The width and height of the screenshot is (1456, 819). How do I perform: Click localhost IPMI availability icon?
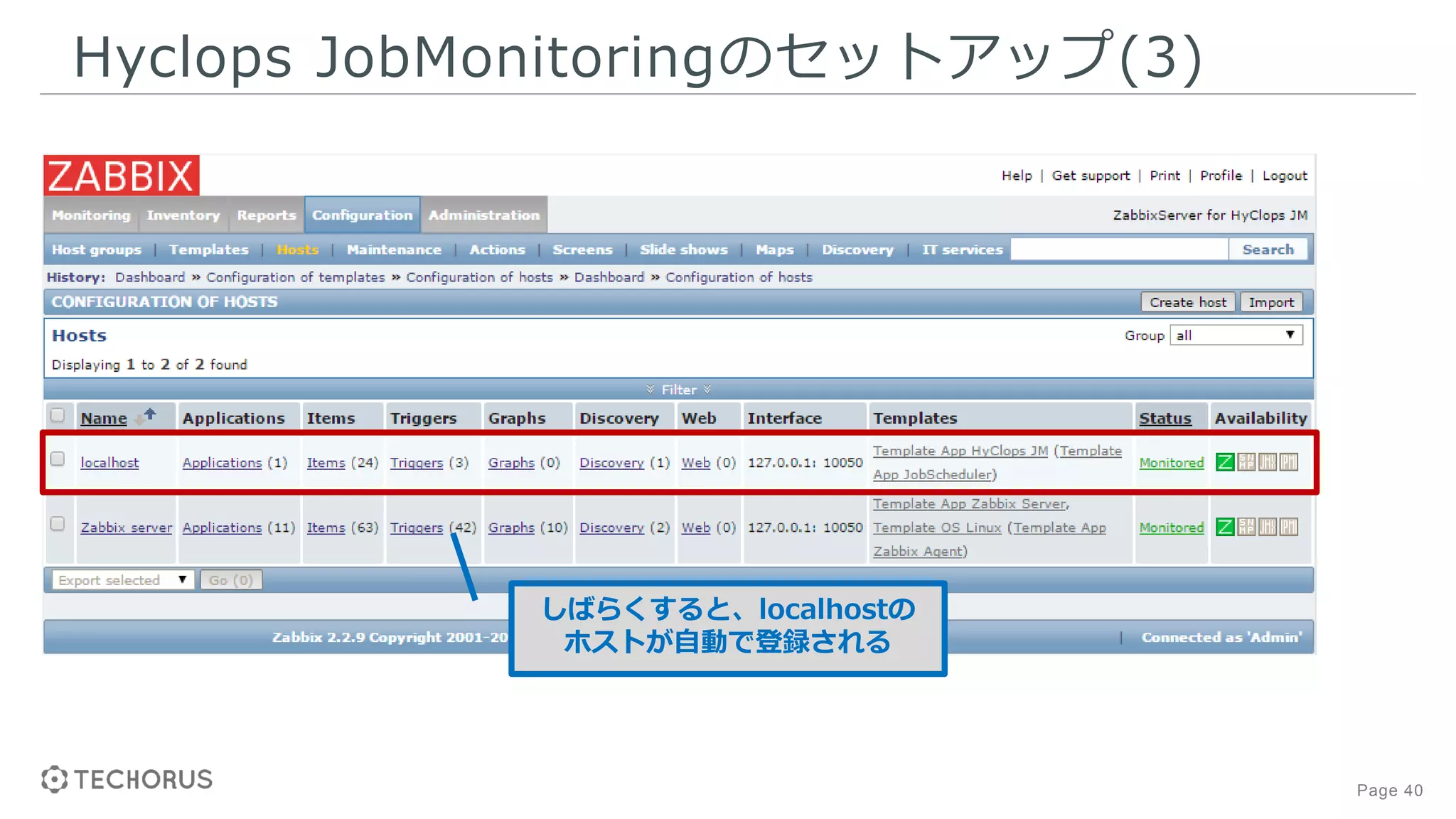[1289, 462]
